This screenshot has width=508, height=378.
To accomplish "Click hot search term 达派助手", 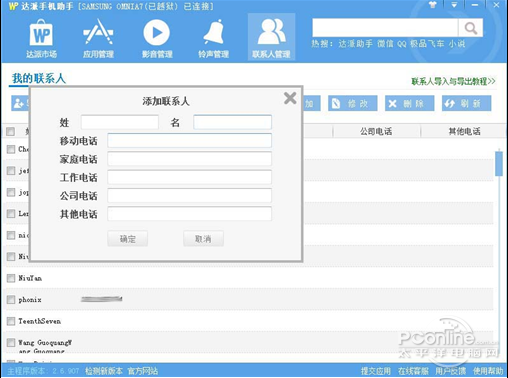I will [x=355, y=44].
